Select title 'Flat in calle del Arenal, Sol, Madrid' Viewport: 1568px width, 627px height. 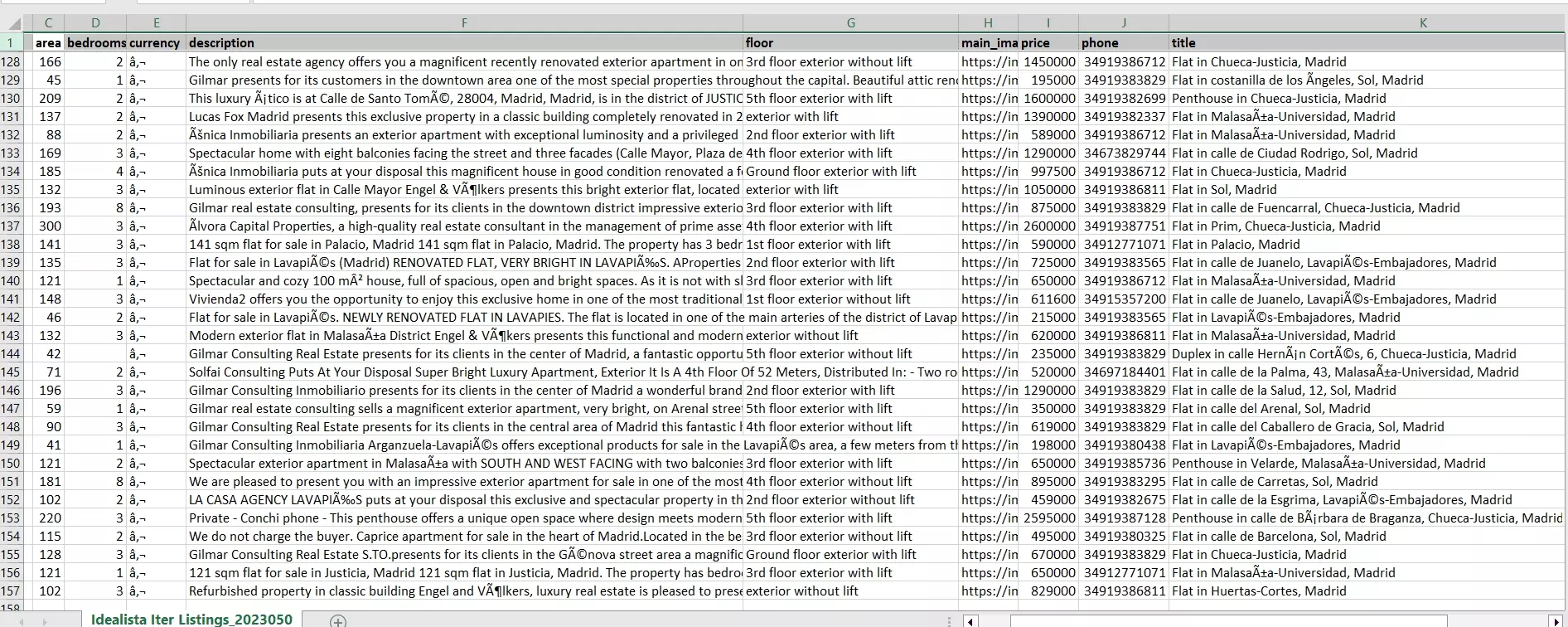coord(1367,408)
